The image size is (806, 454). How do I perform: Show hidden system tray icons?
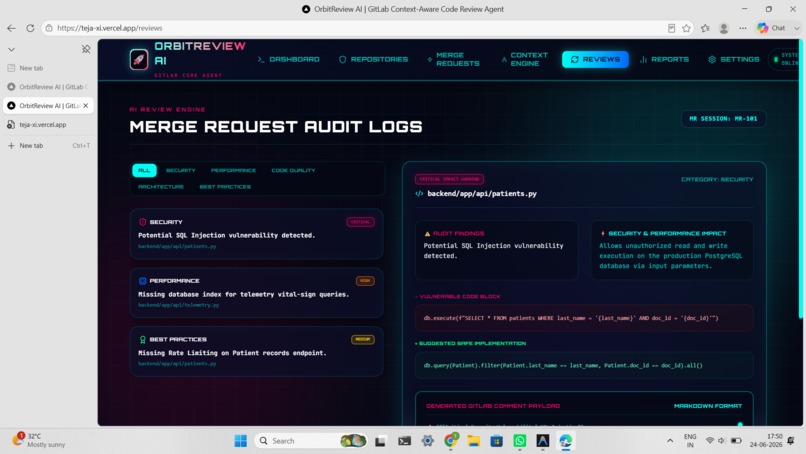670,441
